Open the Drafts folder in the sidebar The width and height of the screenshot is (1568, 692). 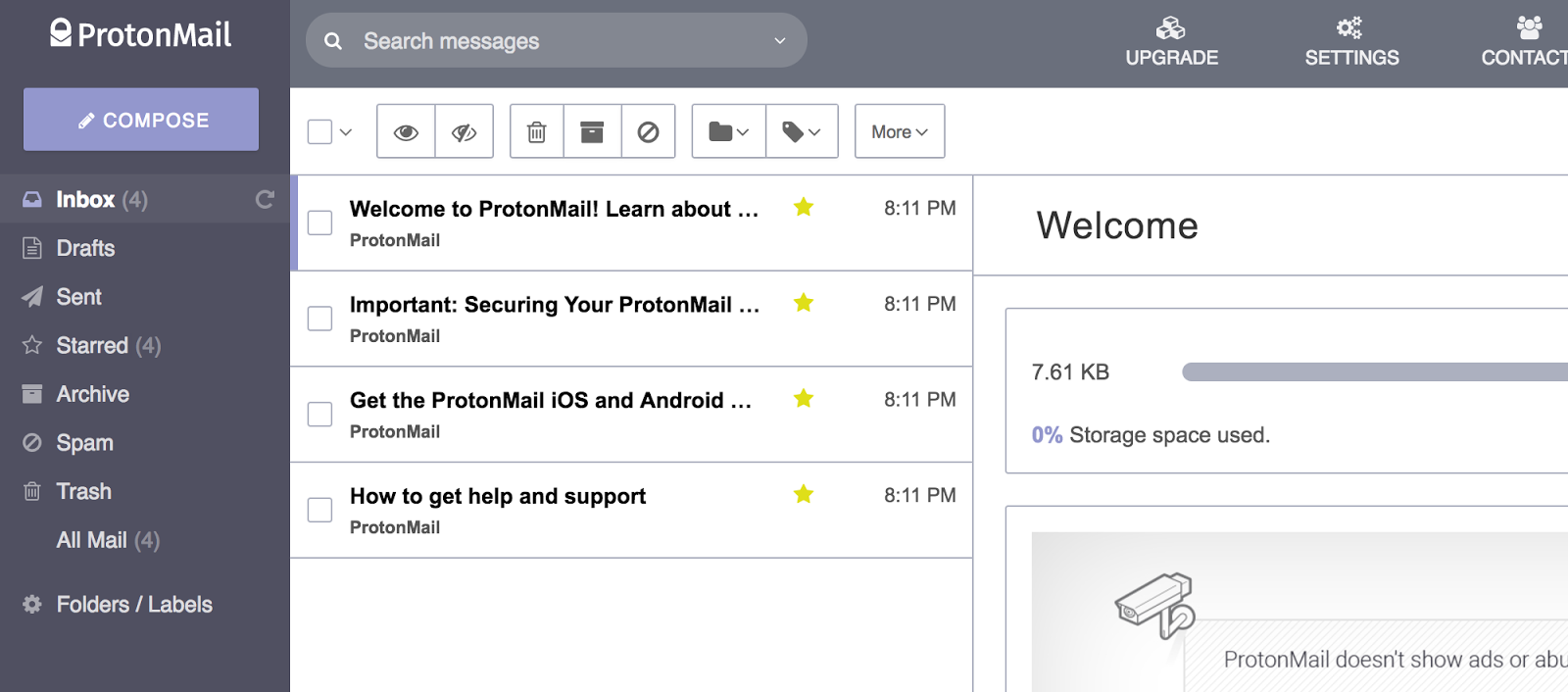[x=85, y=248]
